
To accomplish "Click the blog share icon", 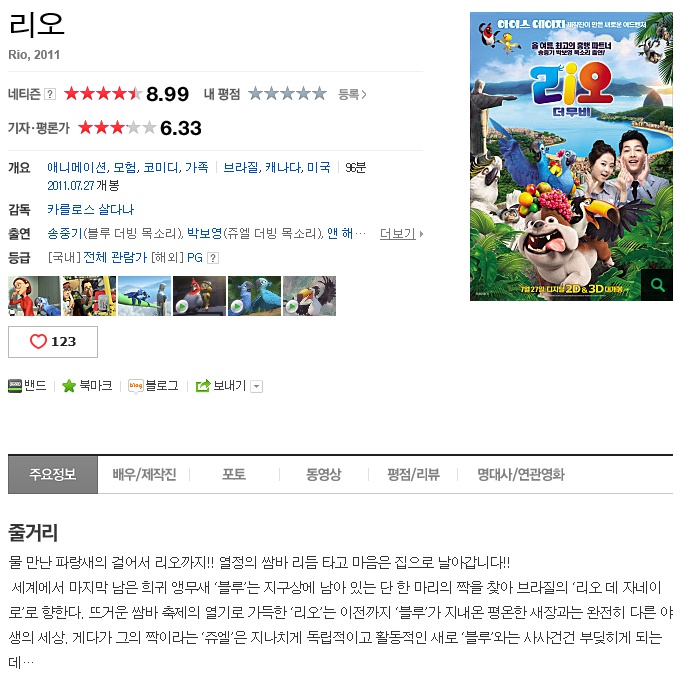I will [x=135, y=386].
